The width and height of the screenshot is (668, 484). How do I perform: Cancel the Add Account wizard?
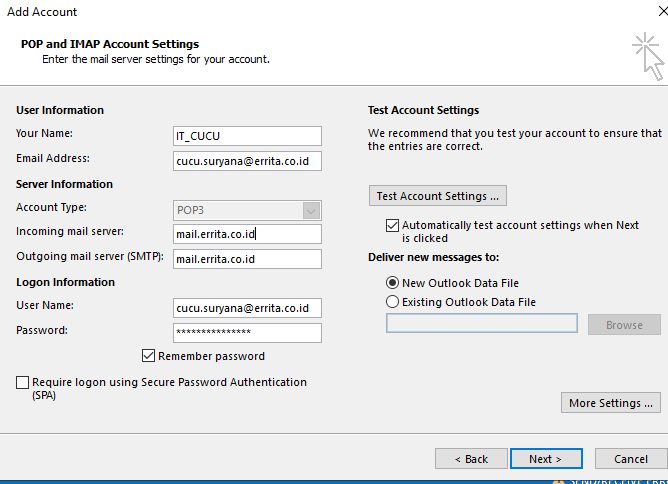(x=630, y=459)
